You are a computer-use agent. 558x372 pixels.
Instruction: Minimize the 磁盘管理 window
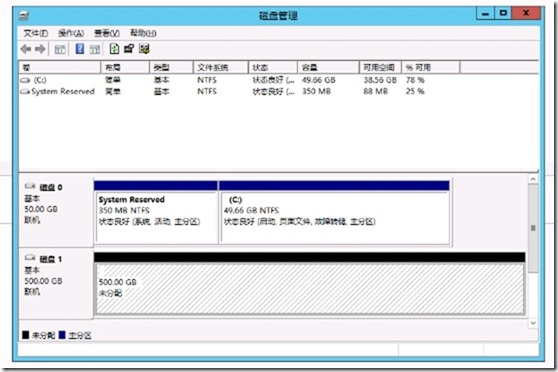[485, 14]
